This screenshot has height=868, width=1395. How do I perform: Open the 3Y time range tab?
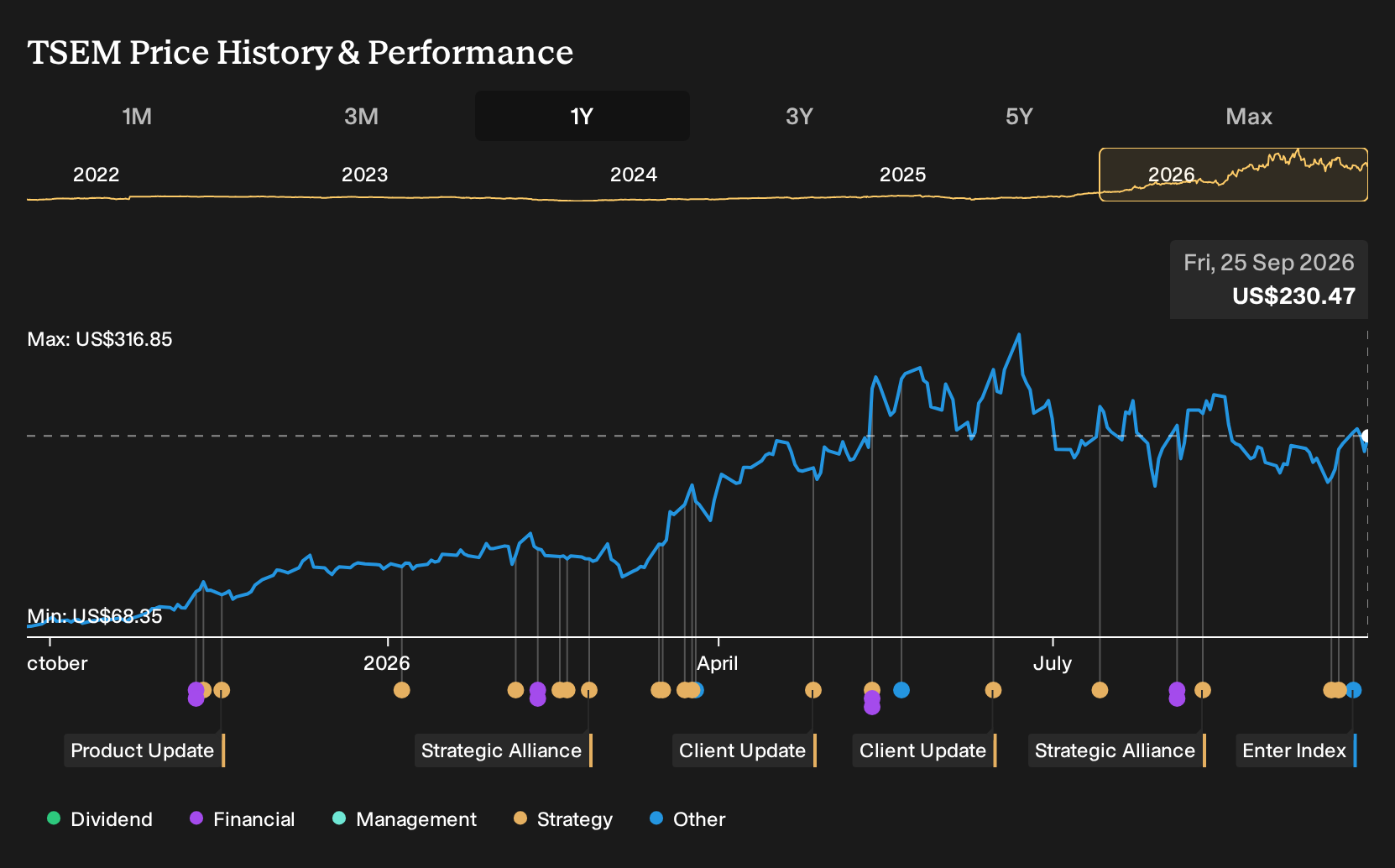(799, 116)
